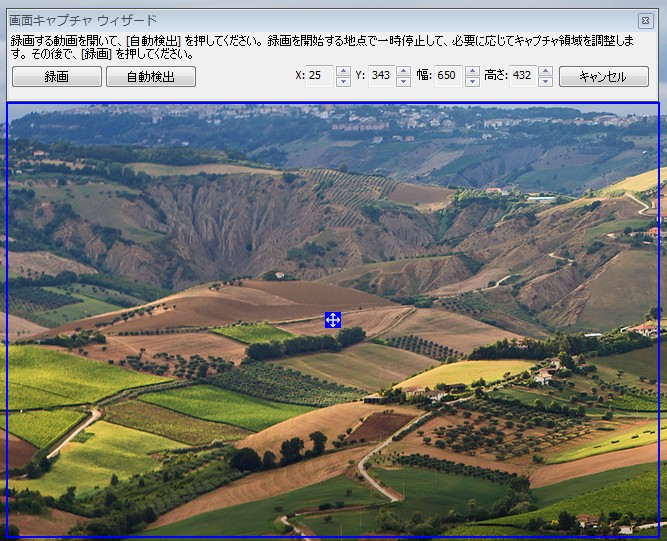Increase the X value with up arrow
The height and width of the screenshot is (541, 667).
click(343, 71)
